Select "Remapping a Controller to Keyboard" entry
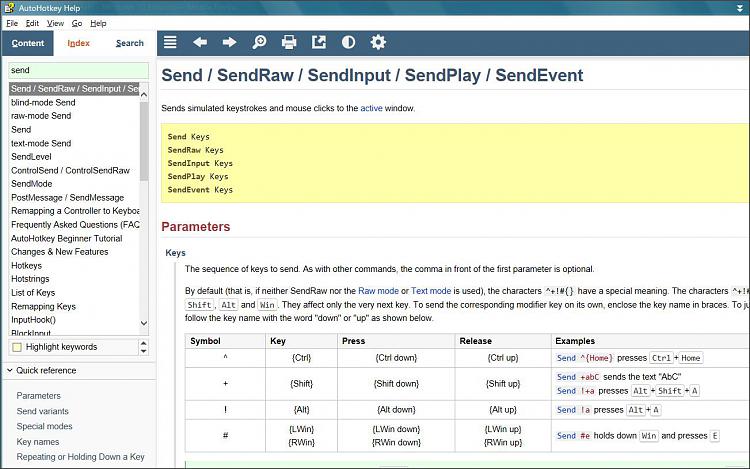 tap(75, 211)
